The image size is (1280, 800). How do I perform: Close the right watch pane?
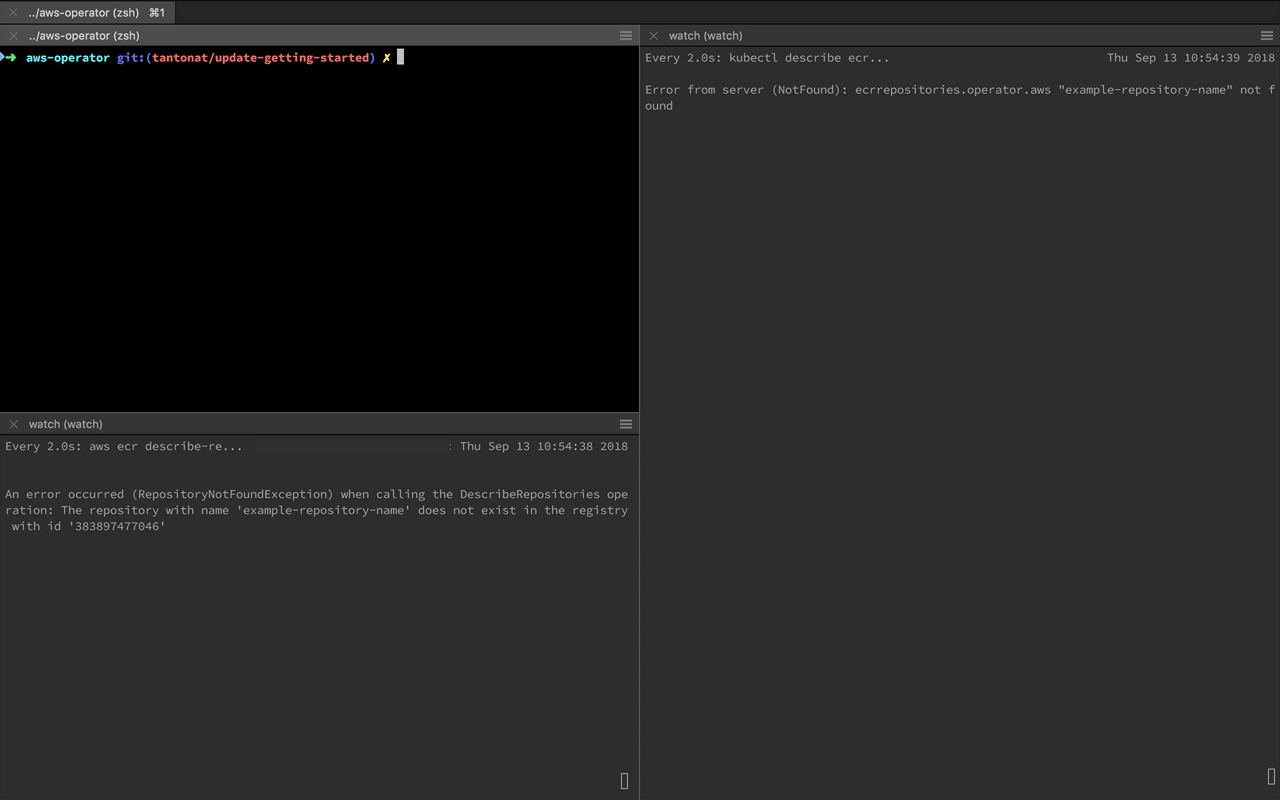[x=653, y=35]
